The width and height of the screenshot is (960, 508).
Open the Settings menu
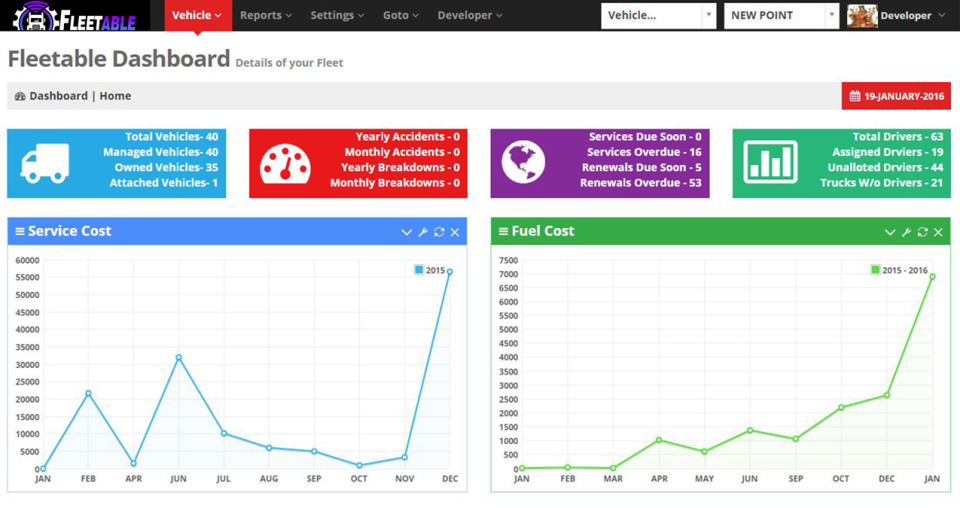336,16
